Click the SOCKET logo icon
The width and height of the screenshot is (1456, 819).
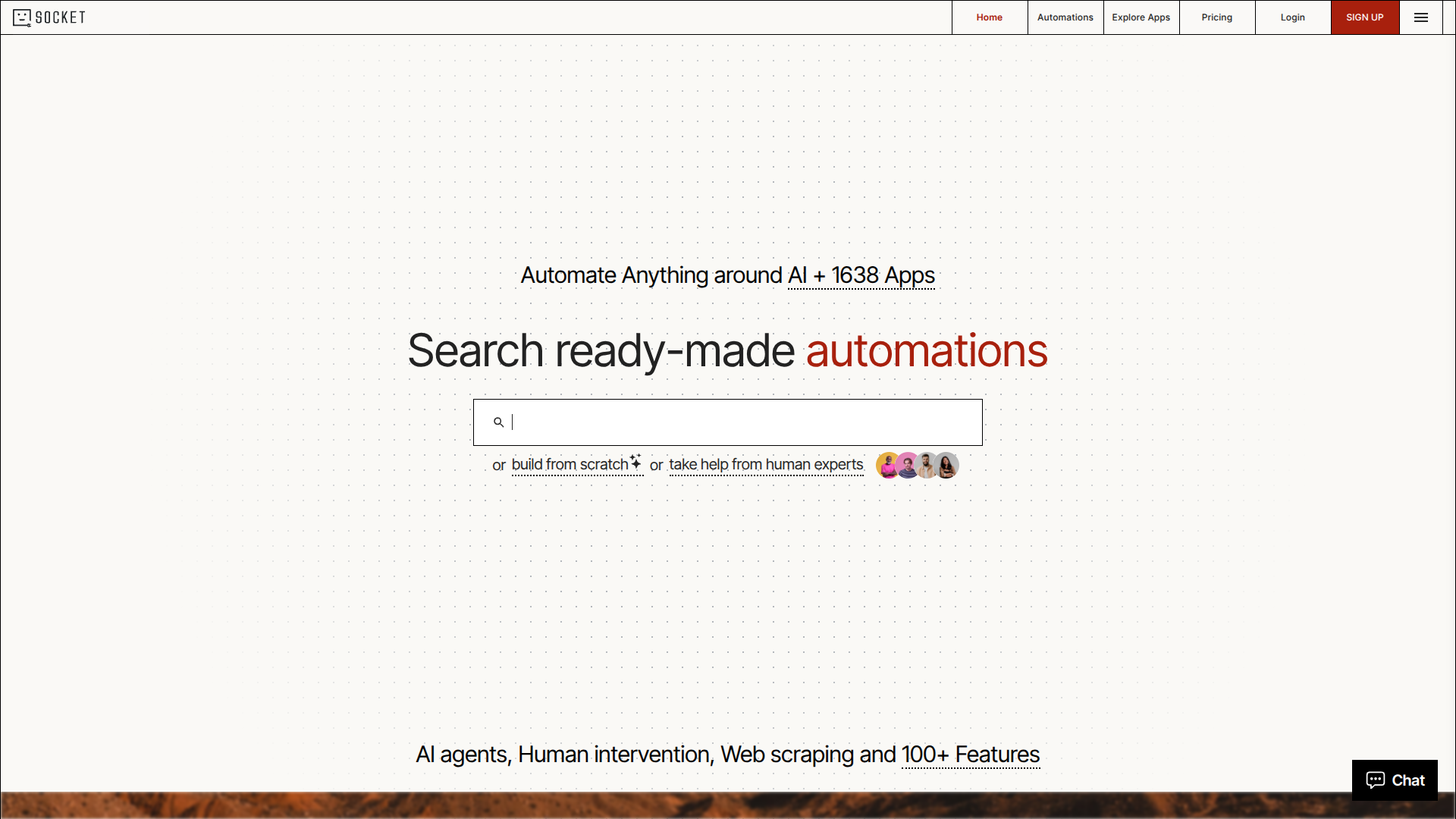[22, 17]
